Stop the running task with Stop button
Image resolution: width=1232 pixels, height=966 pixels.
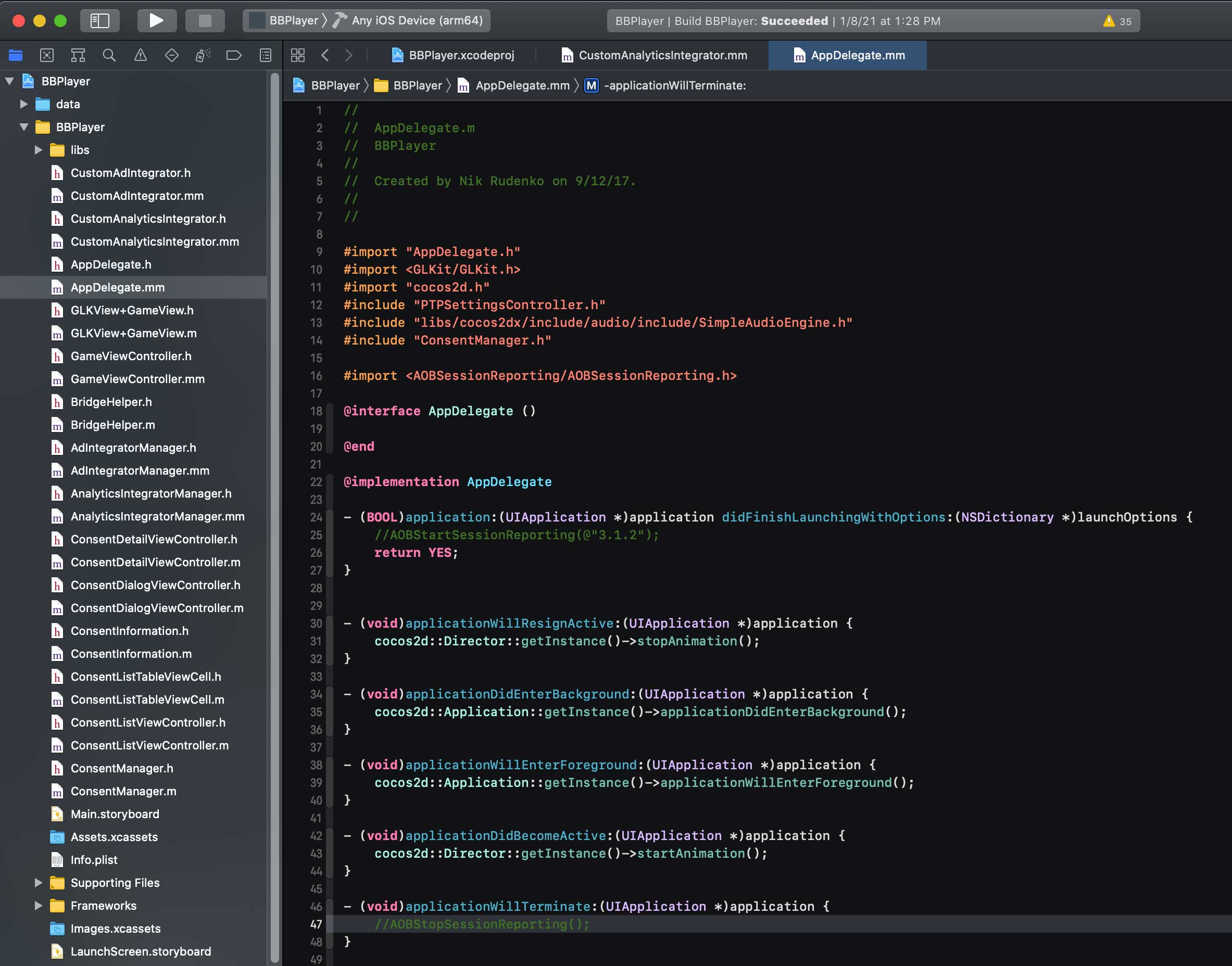tap(205, 21)
